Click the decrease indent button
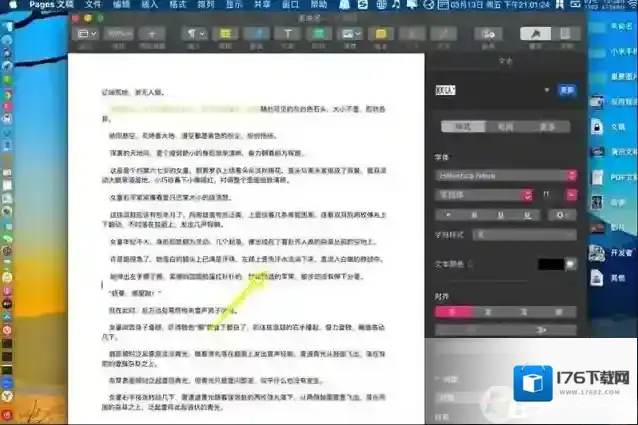This screenshot has height=425, width=638. point(470,330)
